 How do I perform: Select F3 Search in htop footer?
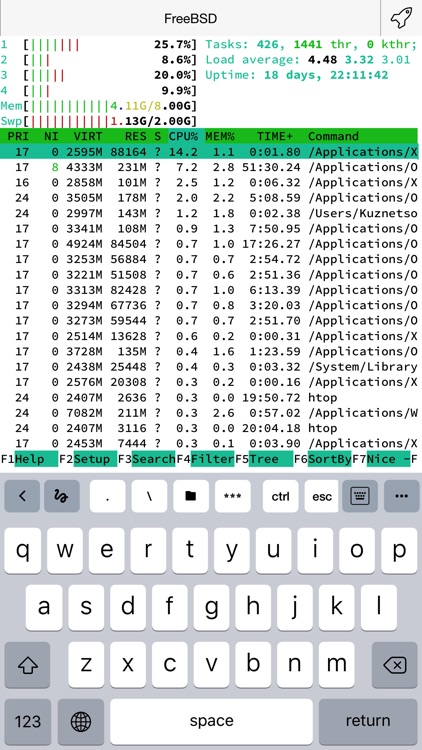[x=147, y=459]
